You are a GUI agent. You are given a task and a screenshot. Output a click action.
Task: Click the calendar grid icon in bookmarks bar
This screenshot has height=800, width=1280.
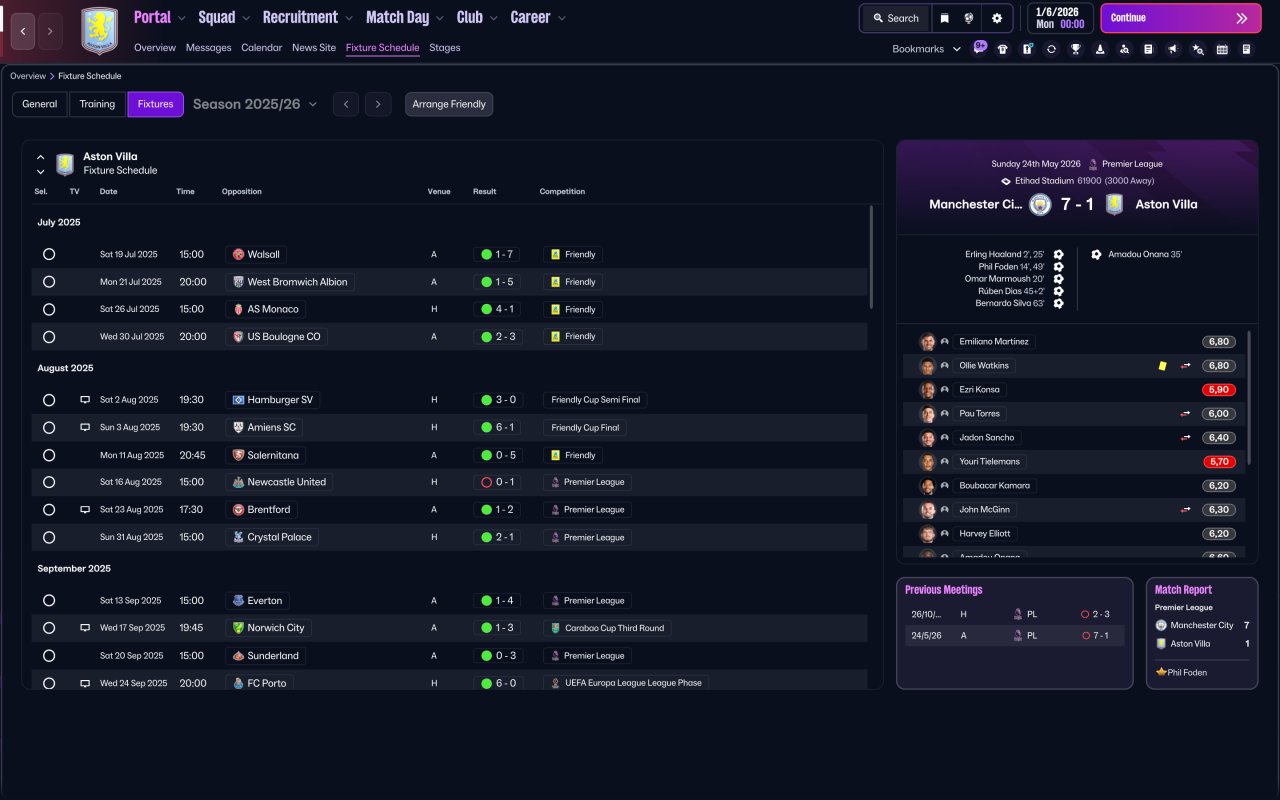[x=1222, y=49]
